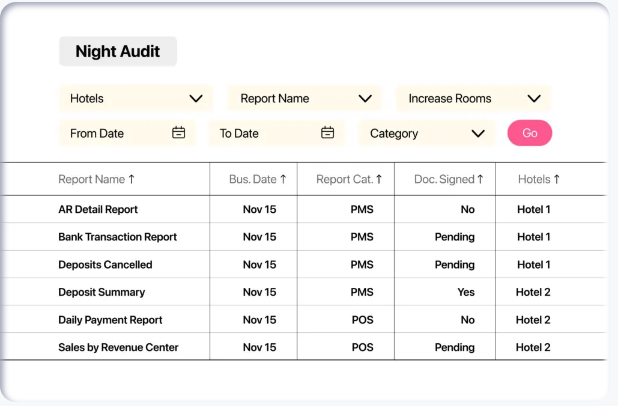Screen dimensions: 618x406
Task: Sort by Report Cat. arrow icon
Action: [380, 180]
